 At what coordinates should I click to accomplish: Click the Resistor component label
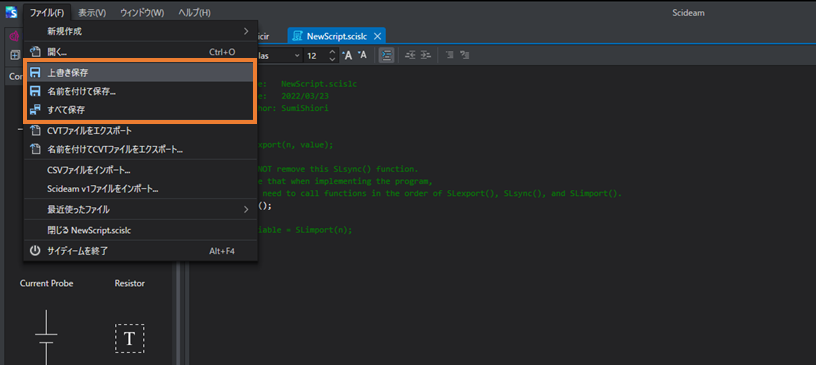point(130,284)
